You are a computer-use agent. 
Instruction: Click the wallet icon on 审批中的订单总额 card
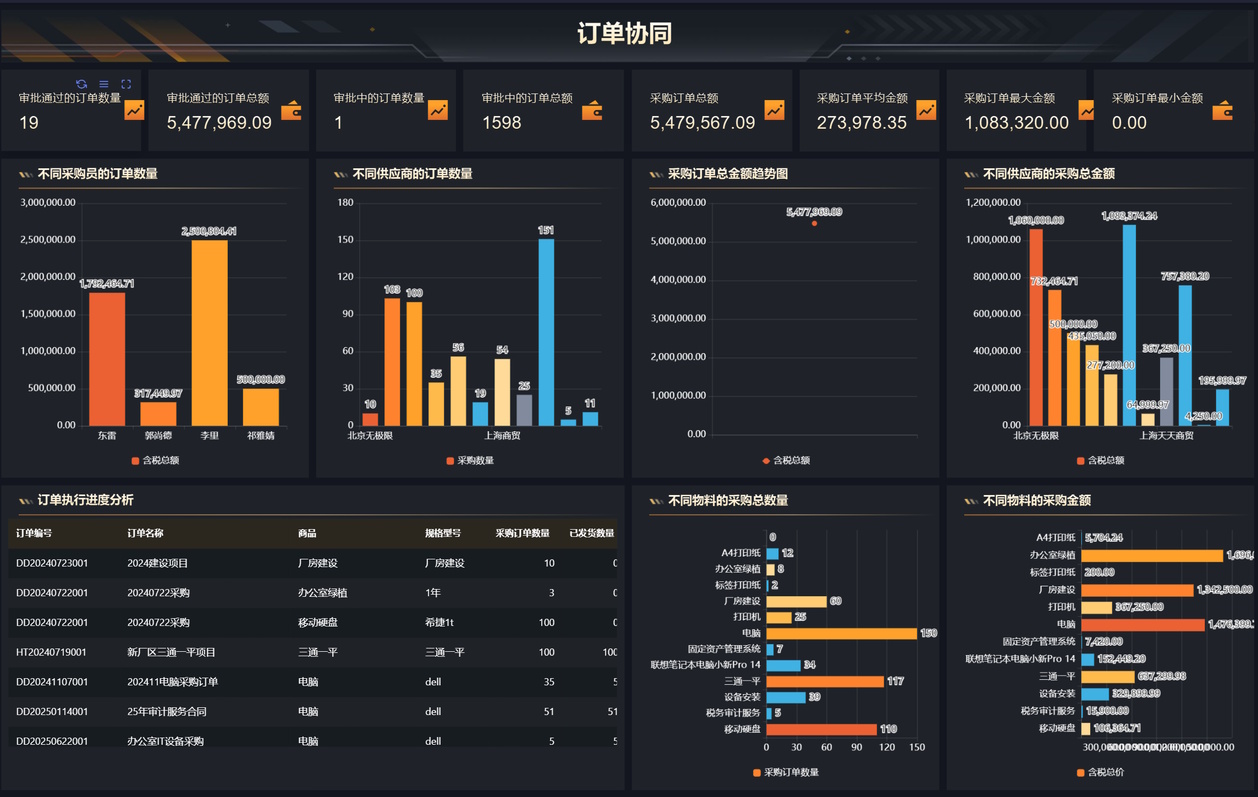(592, 110)
